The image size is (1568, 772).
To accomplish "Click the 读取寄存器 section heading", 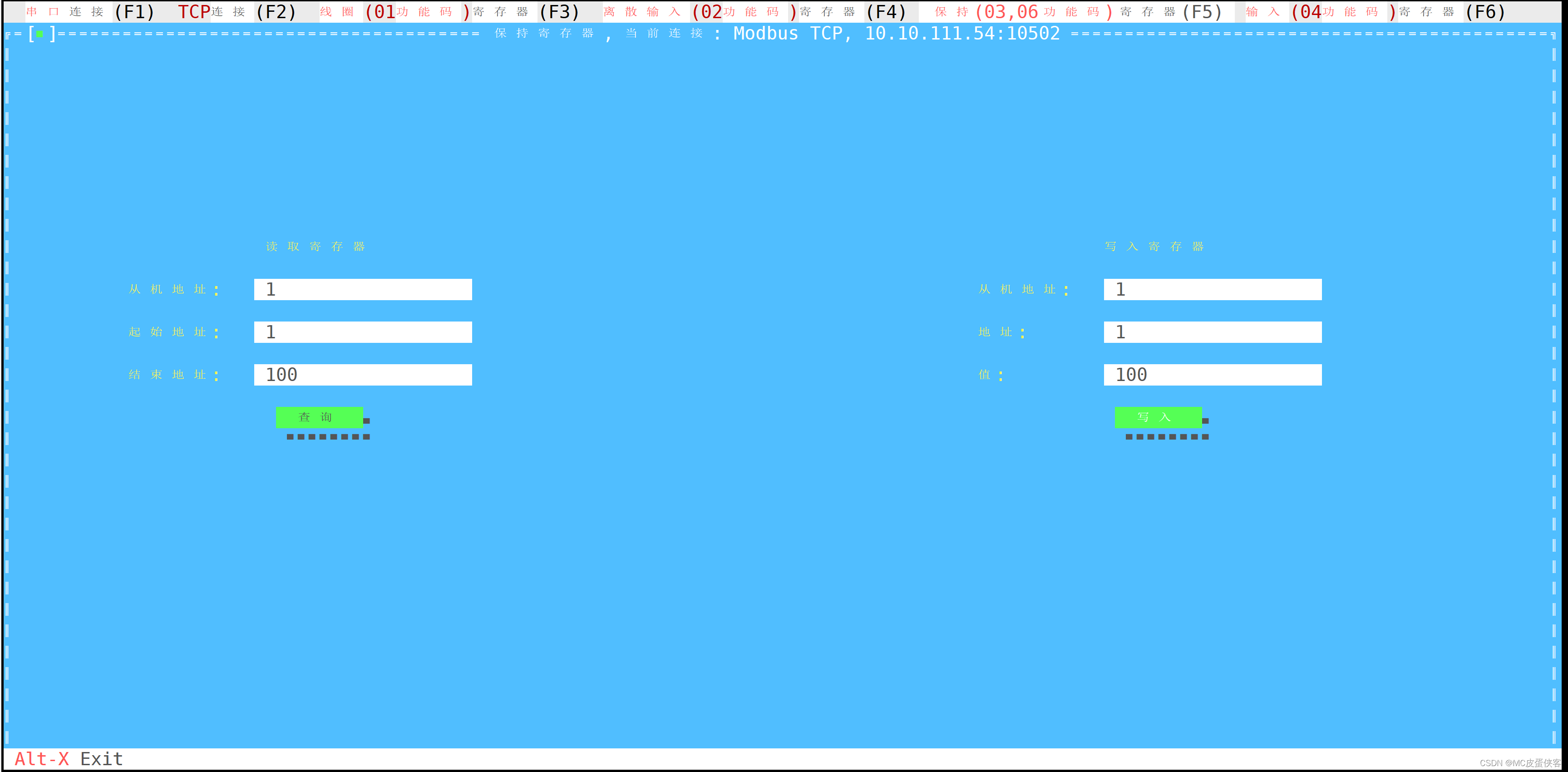I will click(316, 247).
